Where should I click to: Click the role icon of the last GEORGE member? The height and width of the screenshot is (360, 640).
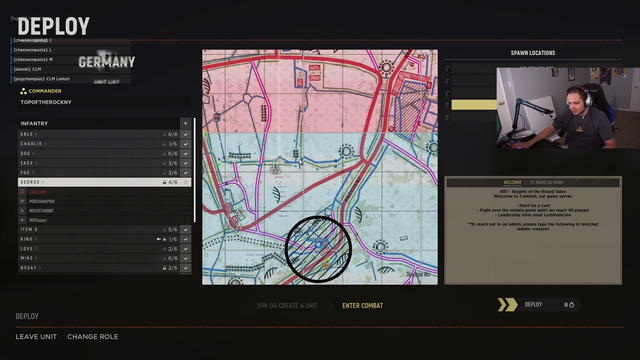(x=22, y=220)
